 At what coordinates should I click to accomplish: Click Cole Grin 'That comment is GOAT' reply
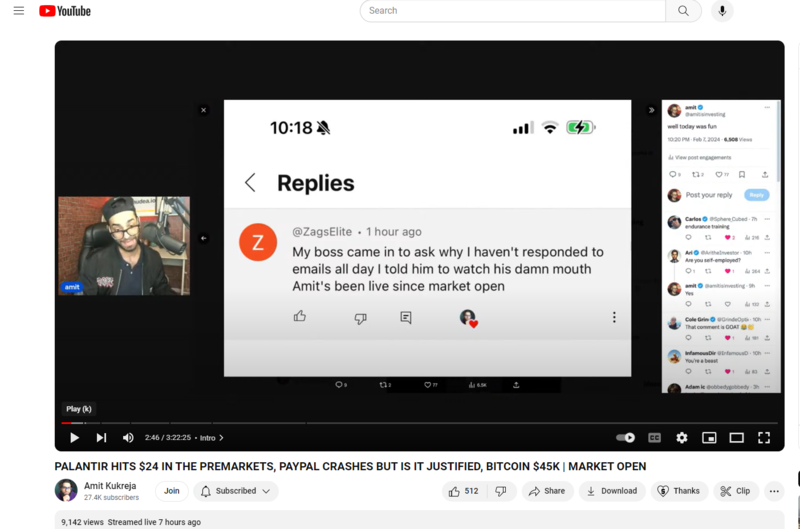pyautogui.click(x=719, y=327)
